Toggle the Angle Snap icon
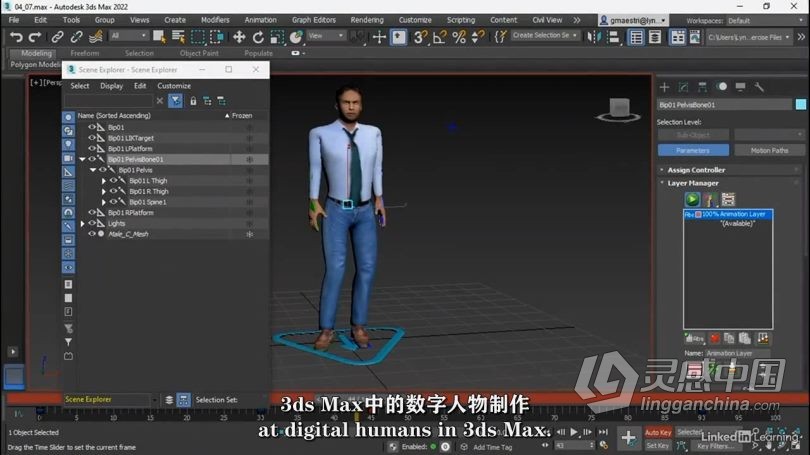 [440, 37]
